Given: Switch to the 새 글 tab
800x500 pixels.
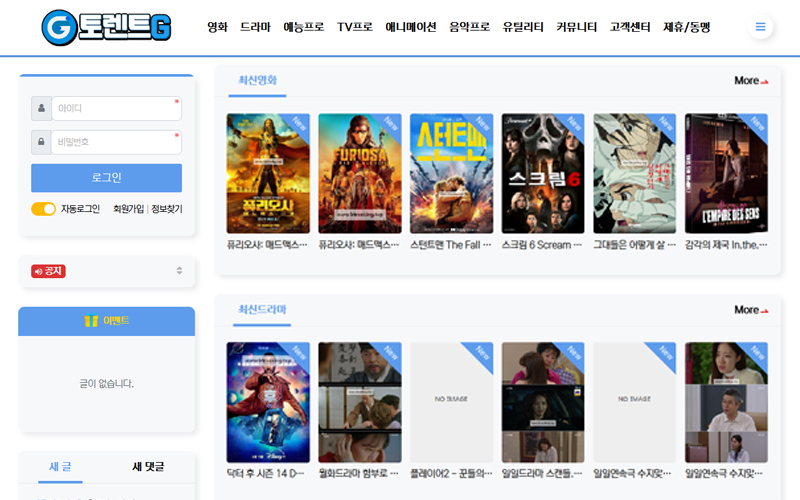Looking at the screenshot, I should [60, 467].
